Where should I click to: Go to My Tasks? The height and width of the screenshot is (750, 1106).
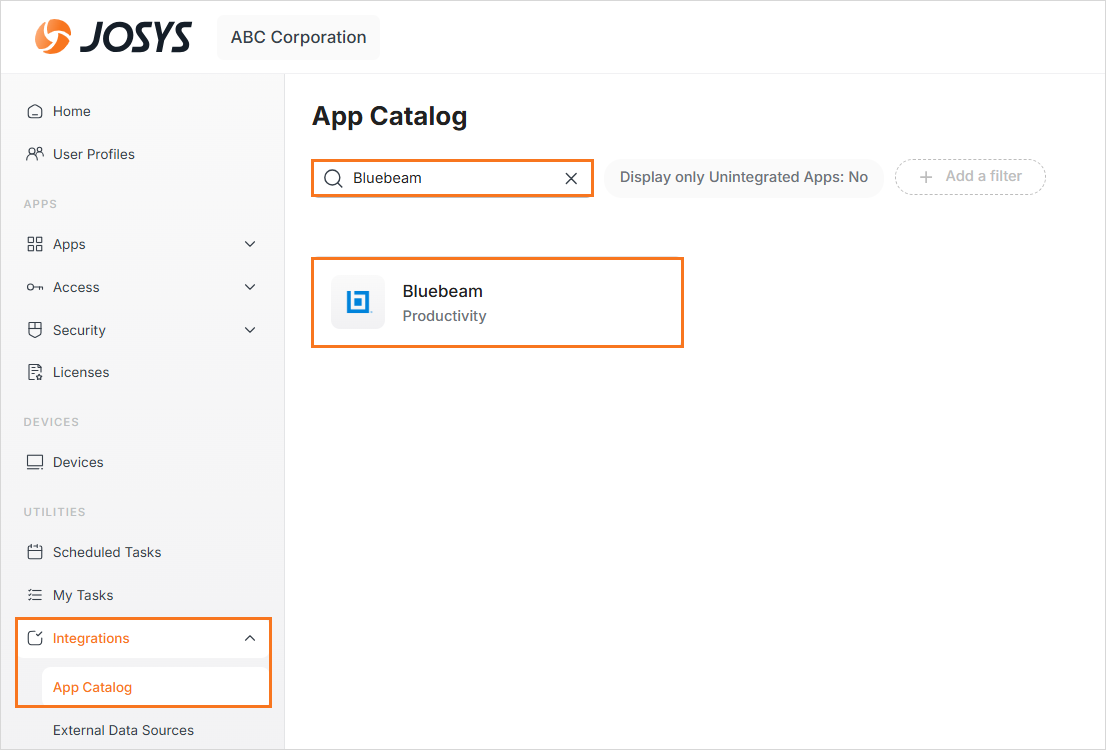pyautogui.click(x=83, y=595)
